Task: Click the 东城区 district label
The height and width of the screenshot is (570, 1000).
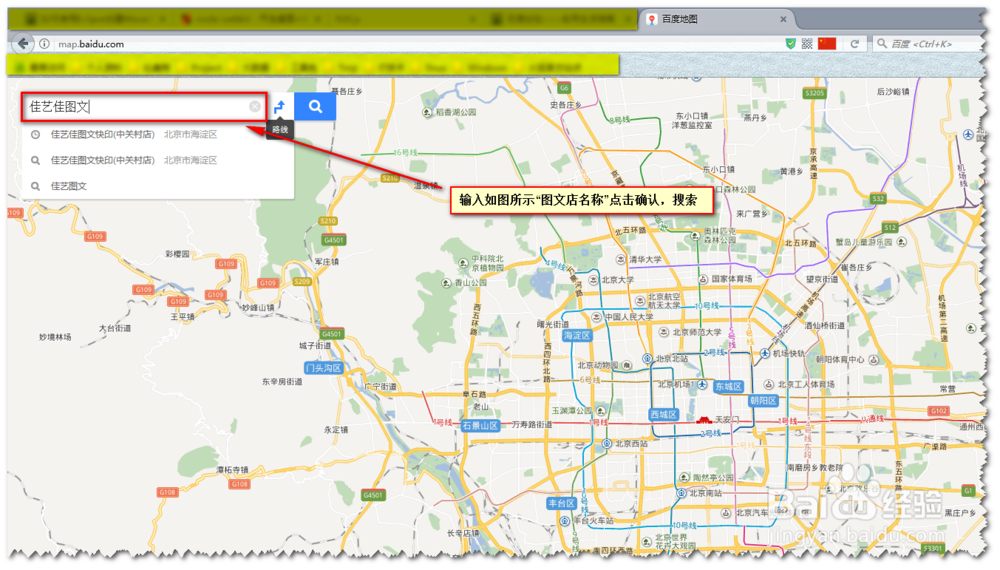Action: 728,386
